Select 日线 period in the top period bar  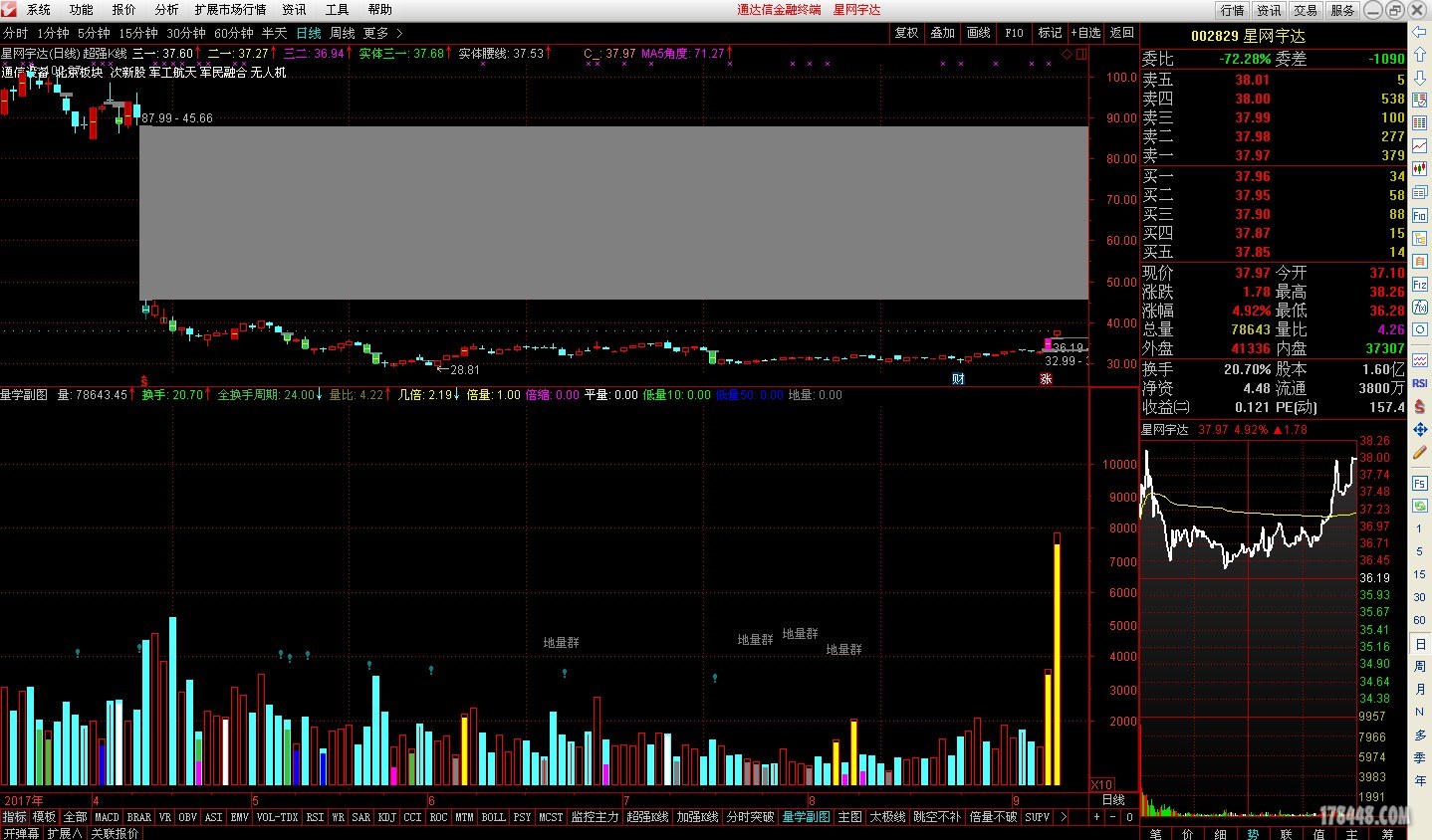coord(309,33)
